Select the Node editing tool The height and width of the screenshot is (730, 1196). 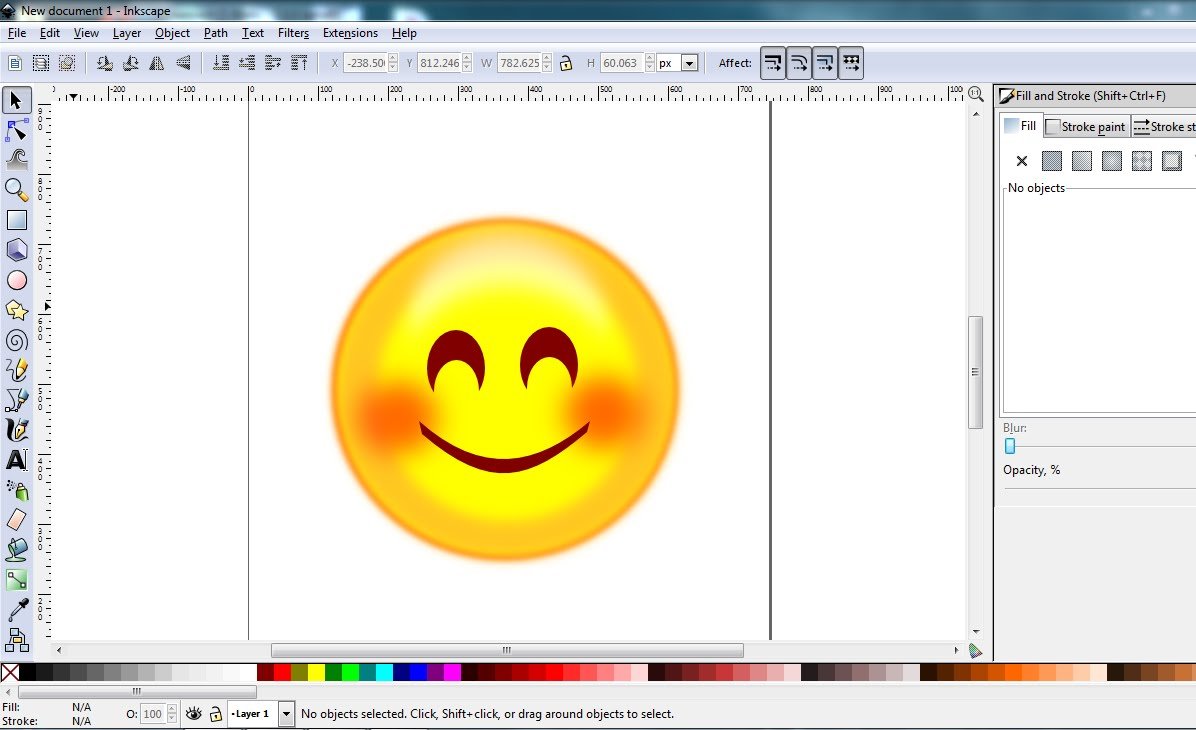17,130
